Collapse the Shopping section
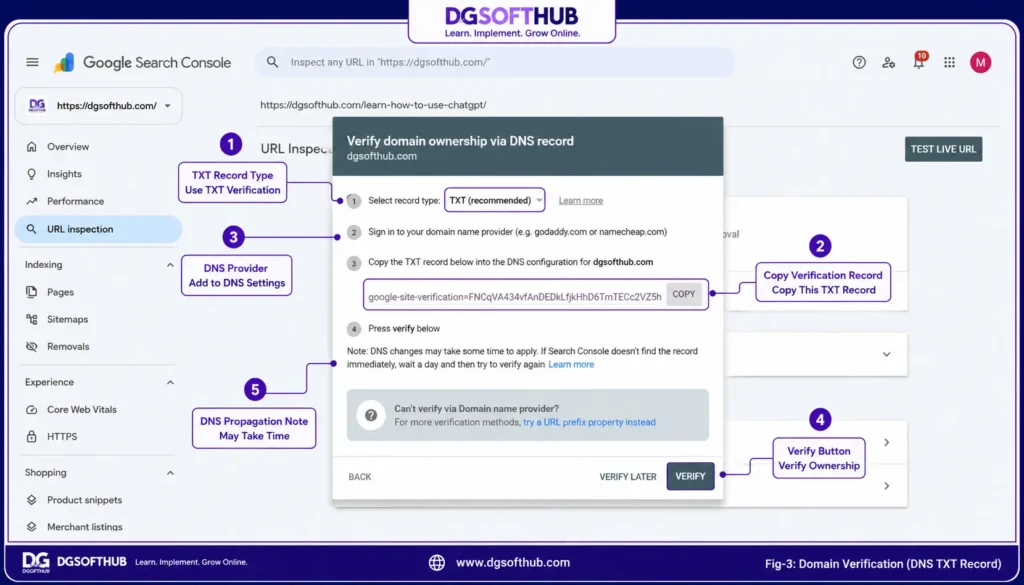The height and width of the screenshot is (585, 1024). [x=170, y=473]
